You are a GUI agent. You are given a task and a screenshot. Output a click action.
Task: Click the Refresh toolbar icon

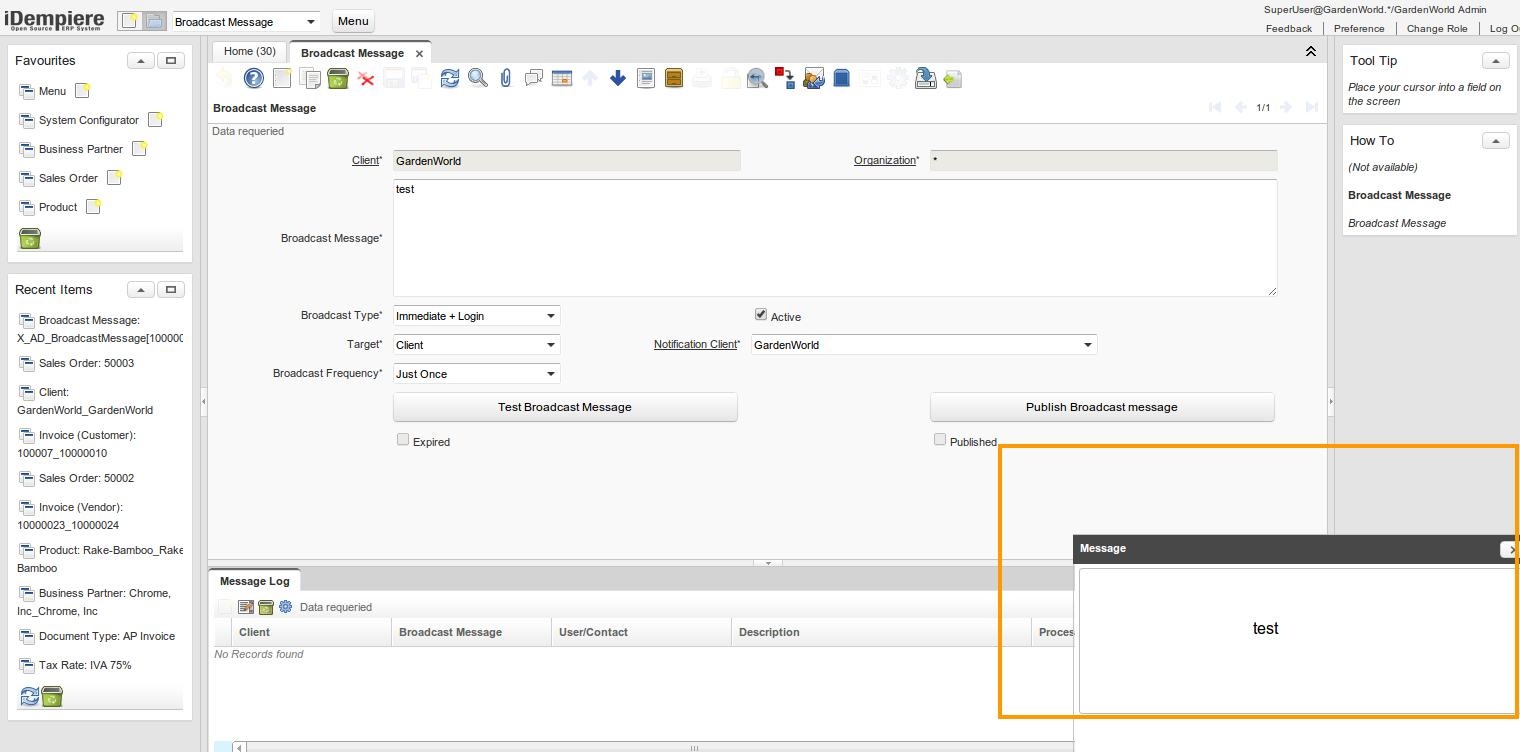point(450,78)
